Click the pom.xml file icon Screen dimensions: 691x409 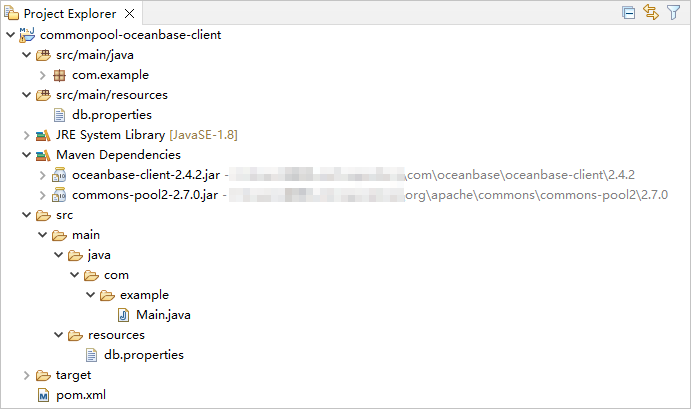[x=42, y=395]
